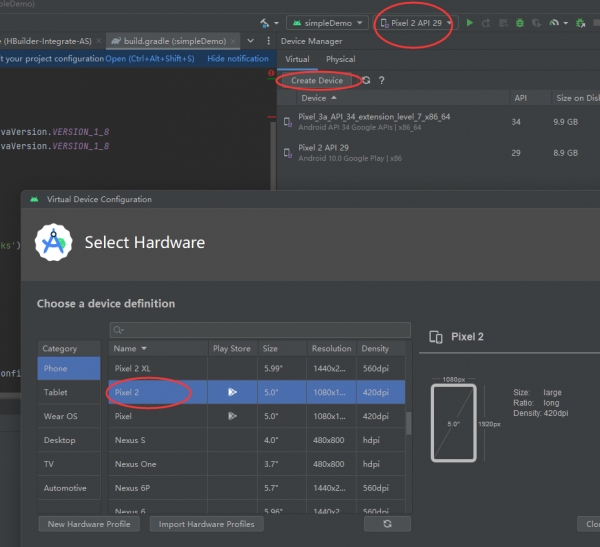The width and height of the screenshot is (600, 547).
Task: Open Device Manager help question mark
Action: pos(382,80)
